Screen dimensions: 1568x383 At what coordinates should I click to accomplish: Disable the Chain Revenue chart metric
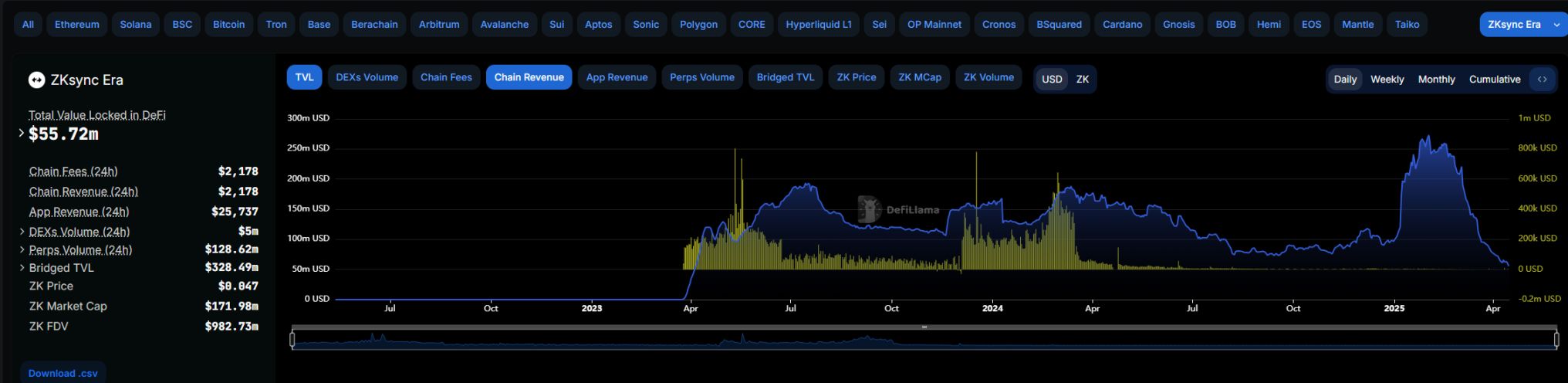point(529,77)
